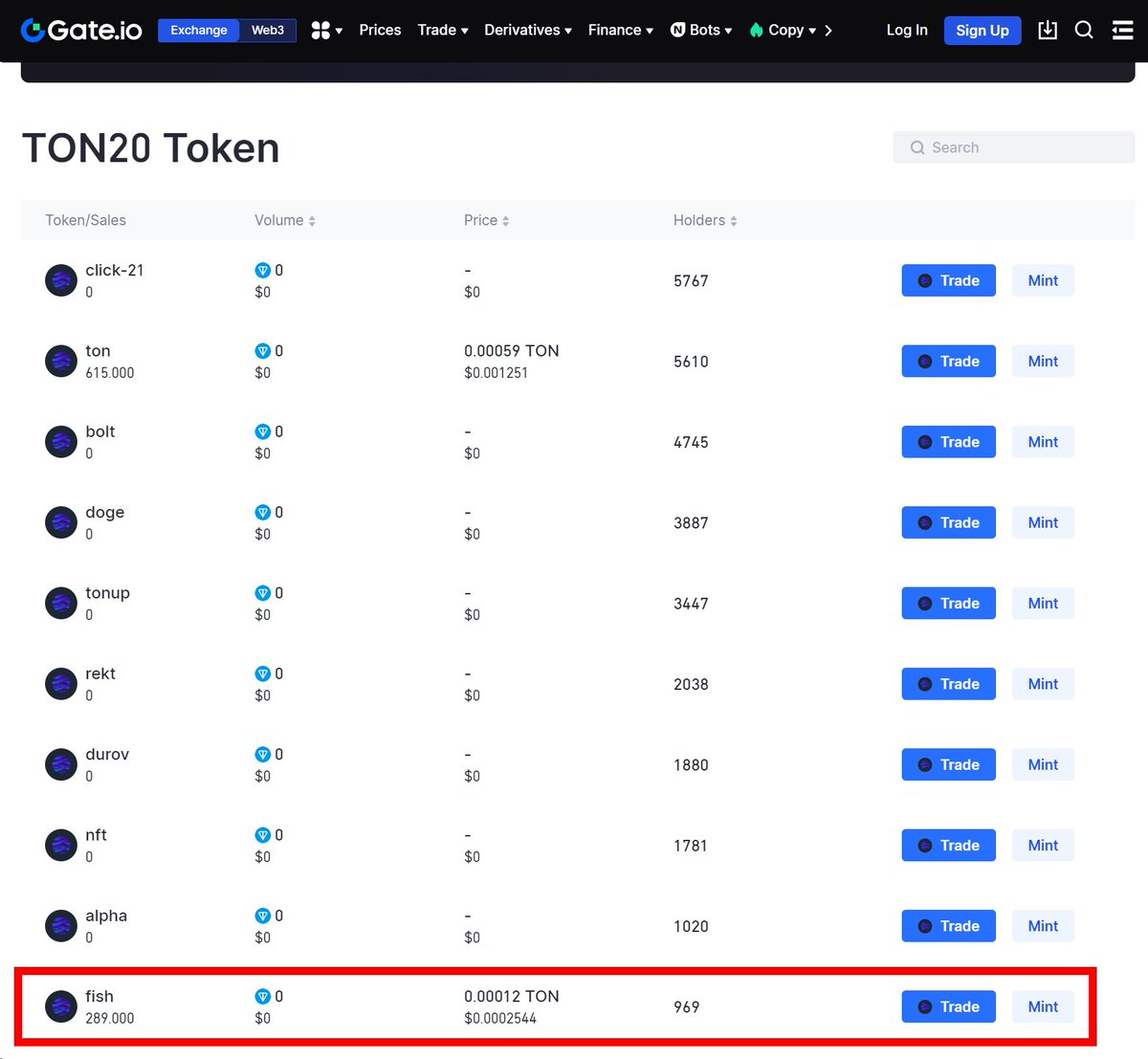Click Log In link
This screenshot has height=1059, width=1148.
click(907, 31)
